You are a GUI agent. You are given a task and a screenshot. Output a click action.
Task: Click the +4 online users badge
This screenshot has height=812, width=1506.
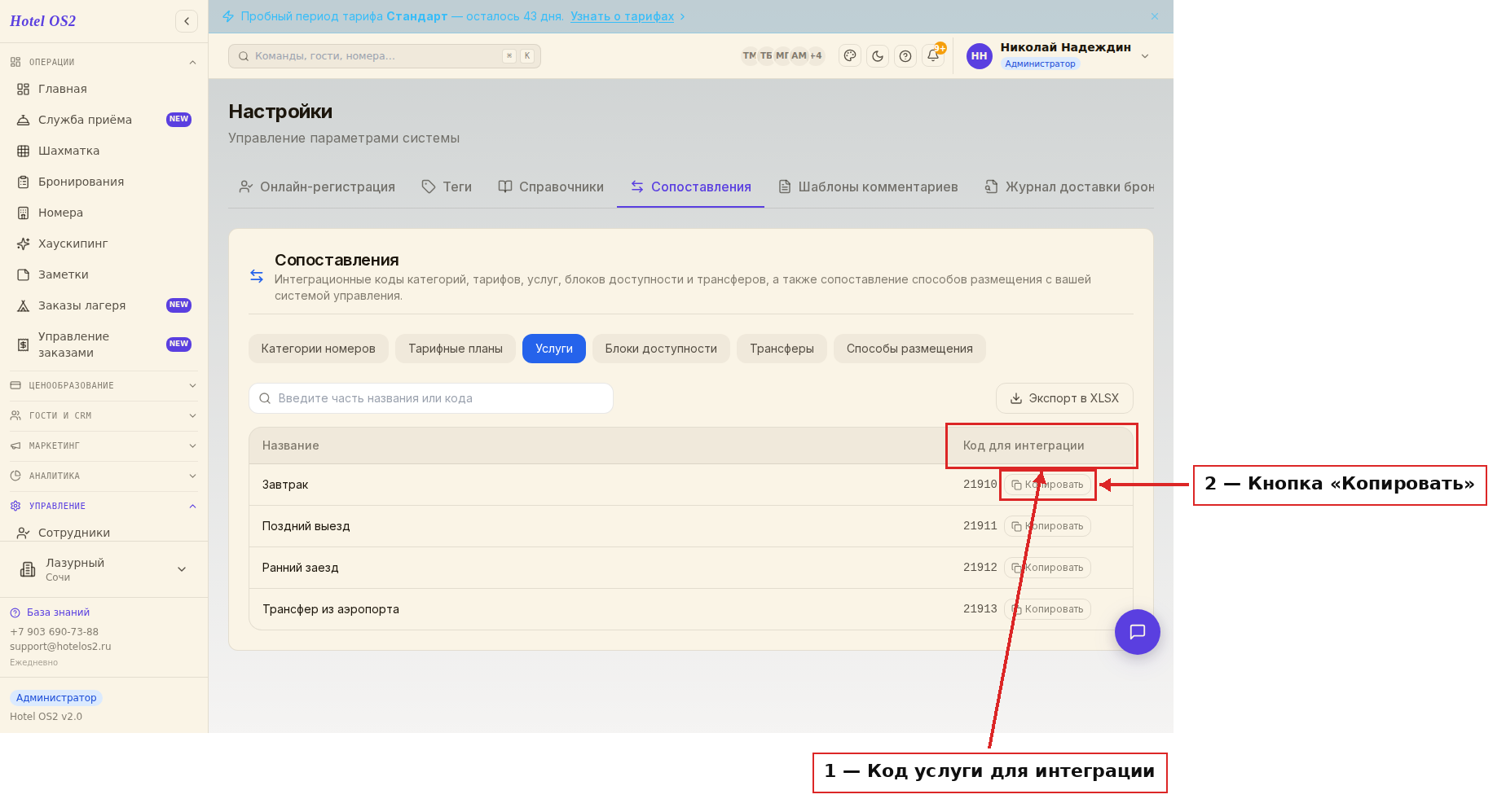[x=816, y=56]
